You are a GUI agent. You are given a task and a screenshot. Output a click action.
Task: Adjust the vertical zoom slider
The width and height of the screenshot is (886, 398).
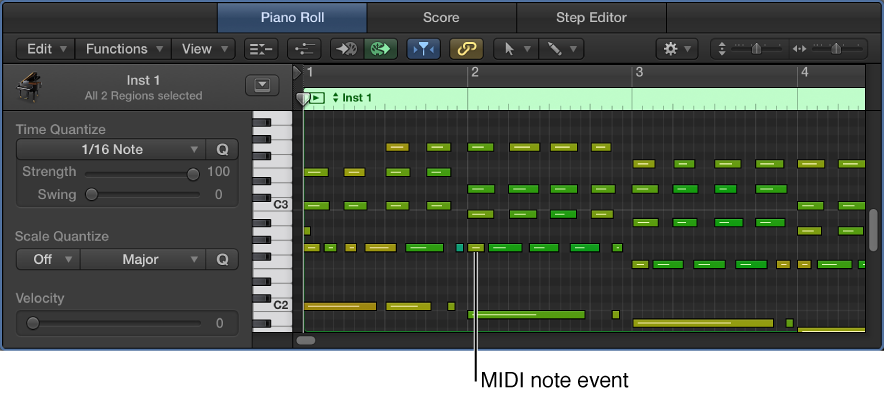(x=756, y=49)
